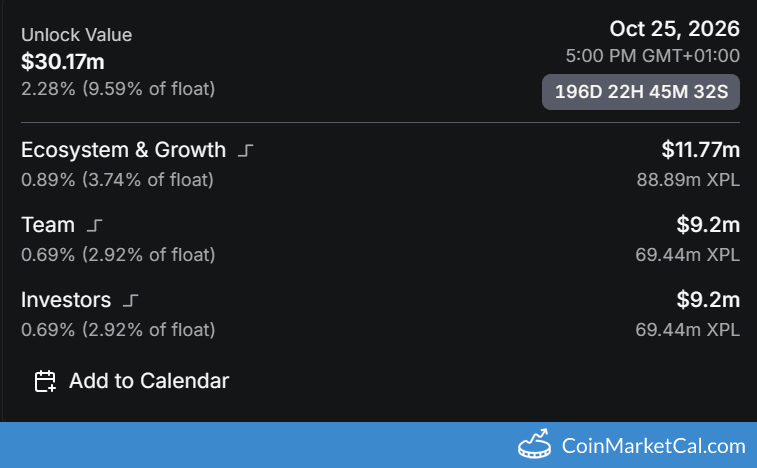Select the Ecosystem & Growth label
The width and height of the screenshot is (757, 468).
[123, 150]
